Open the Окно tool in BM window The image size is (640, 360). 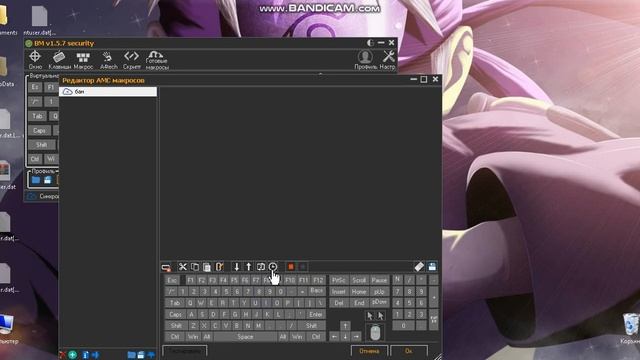point(35,60)
